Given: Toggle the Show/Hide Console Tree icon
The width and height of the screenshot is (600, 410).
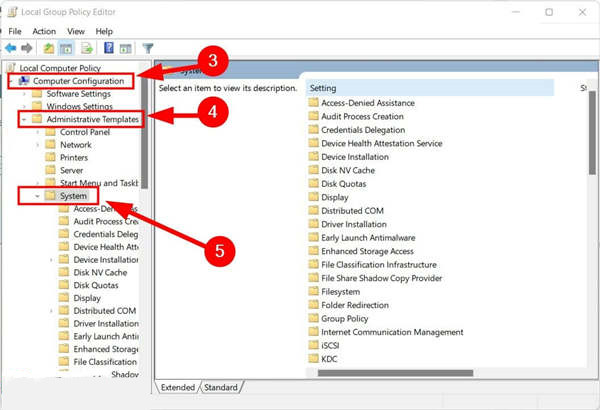Looking at the screenshot, I should click(x=66, y=49).
